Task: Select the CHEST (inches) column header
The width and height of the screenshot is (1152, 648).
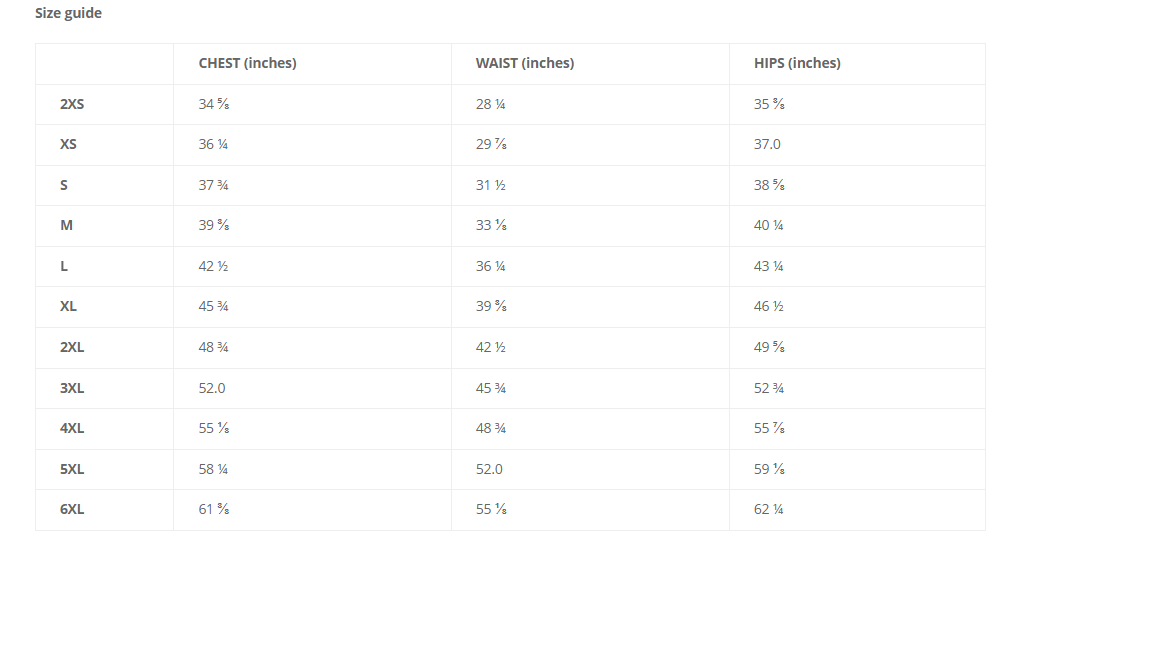Action: 247,63
